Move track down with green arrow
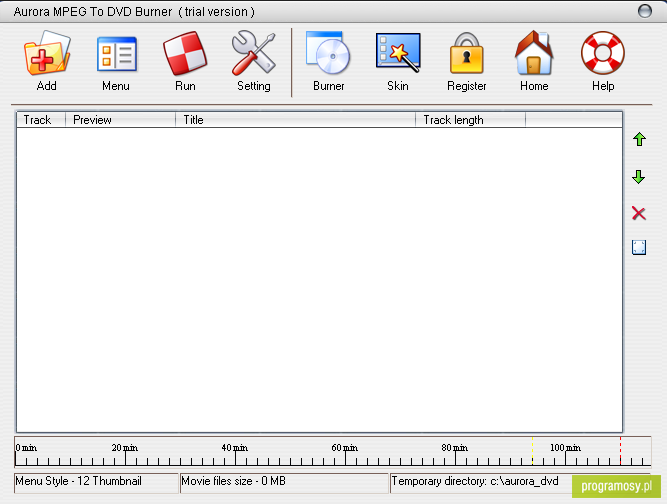Image resolution: width=667 pixels, height=504 pixels. [x=638, y=177]
